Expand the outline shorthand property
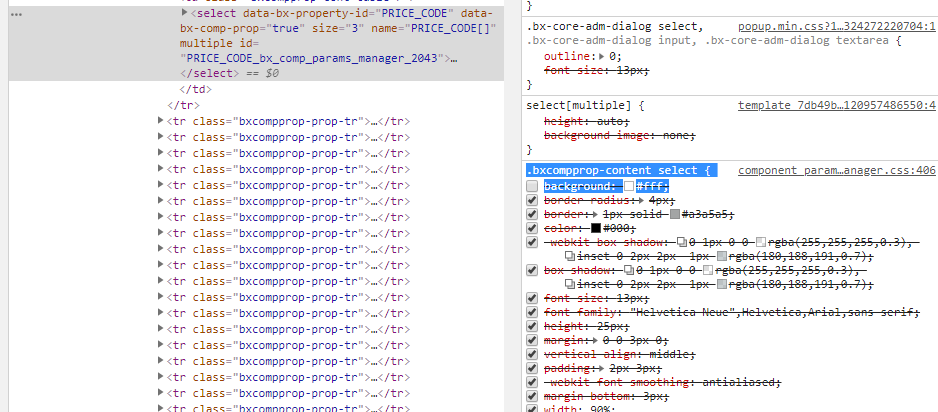This screenshot has height=412, width=938. coord(602,56)
